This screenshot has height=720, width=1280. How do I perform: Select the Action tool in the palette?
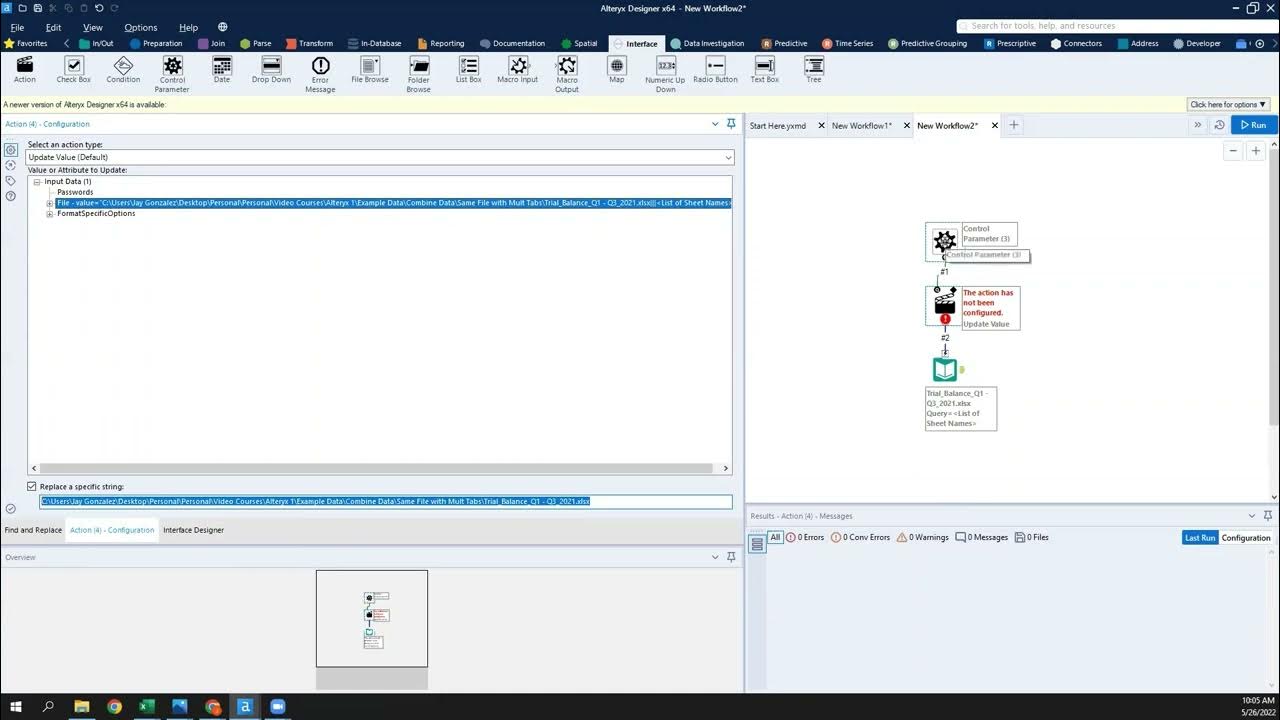click(25, 68)
